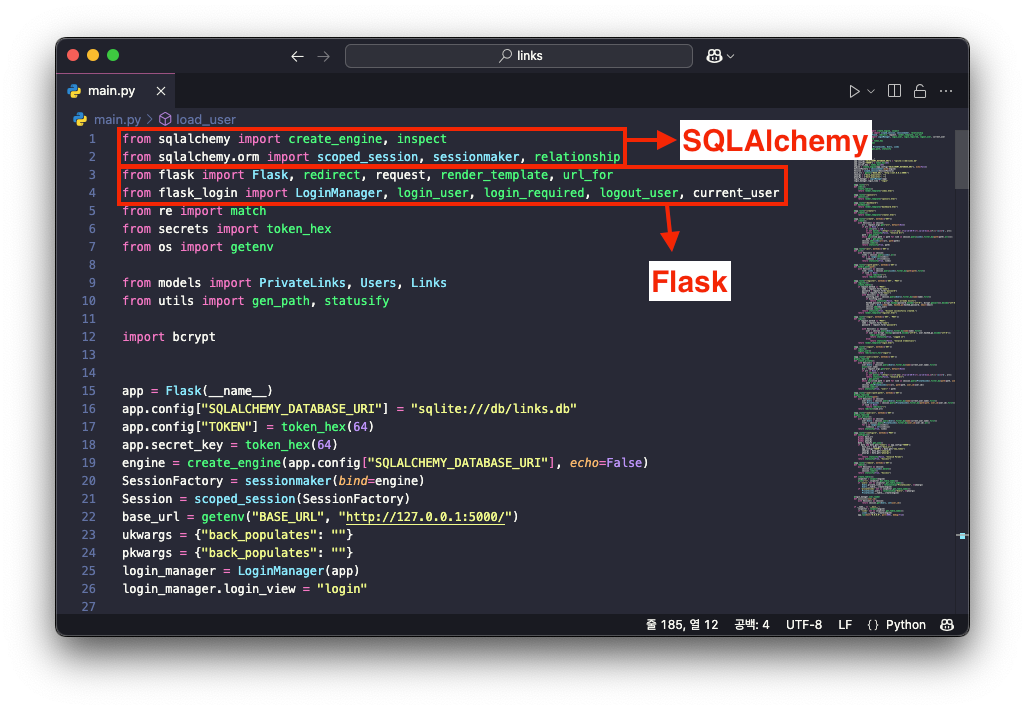Viewport: 1025px width, 710px height.
Task: Click the green zoom window button
Action: 113,56
